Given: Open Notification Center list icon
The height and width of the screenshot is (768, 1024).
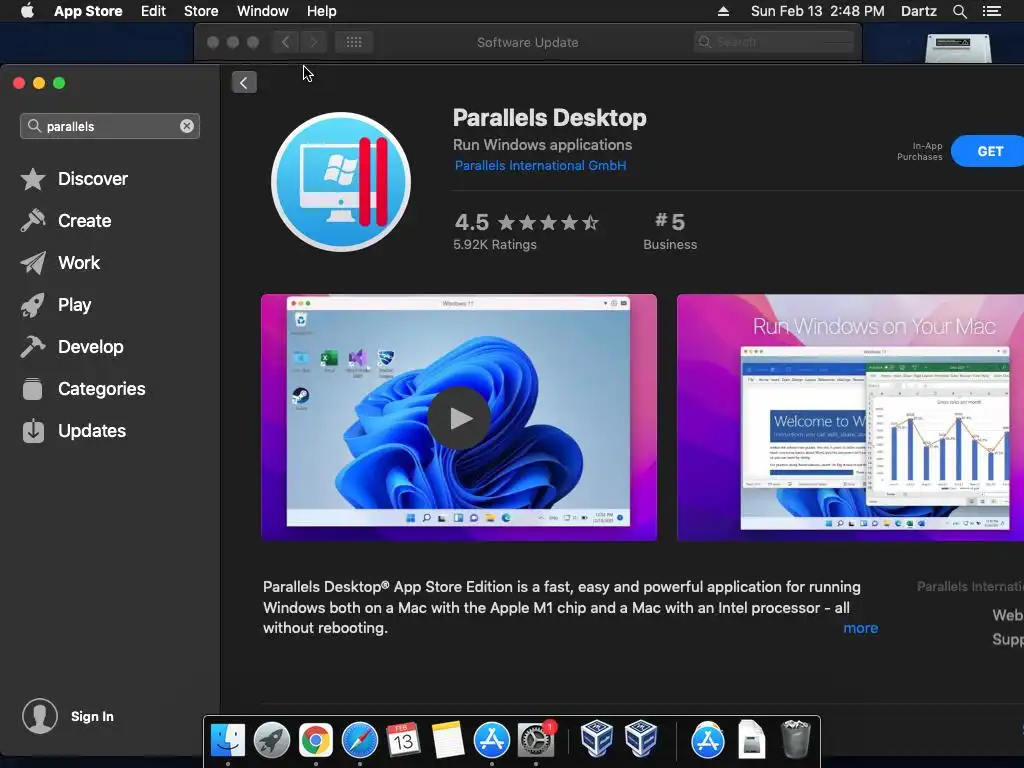Looking at the screenshot, I should [x=991, y=11].
